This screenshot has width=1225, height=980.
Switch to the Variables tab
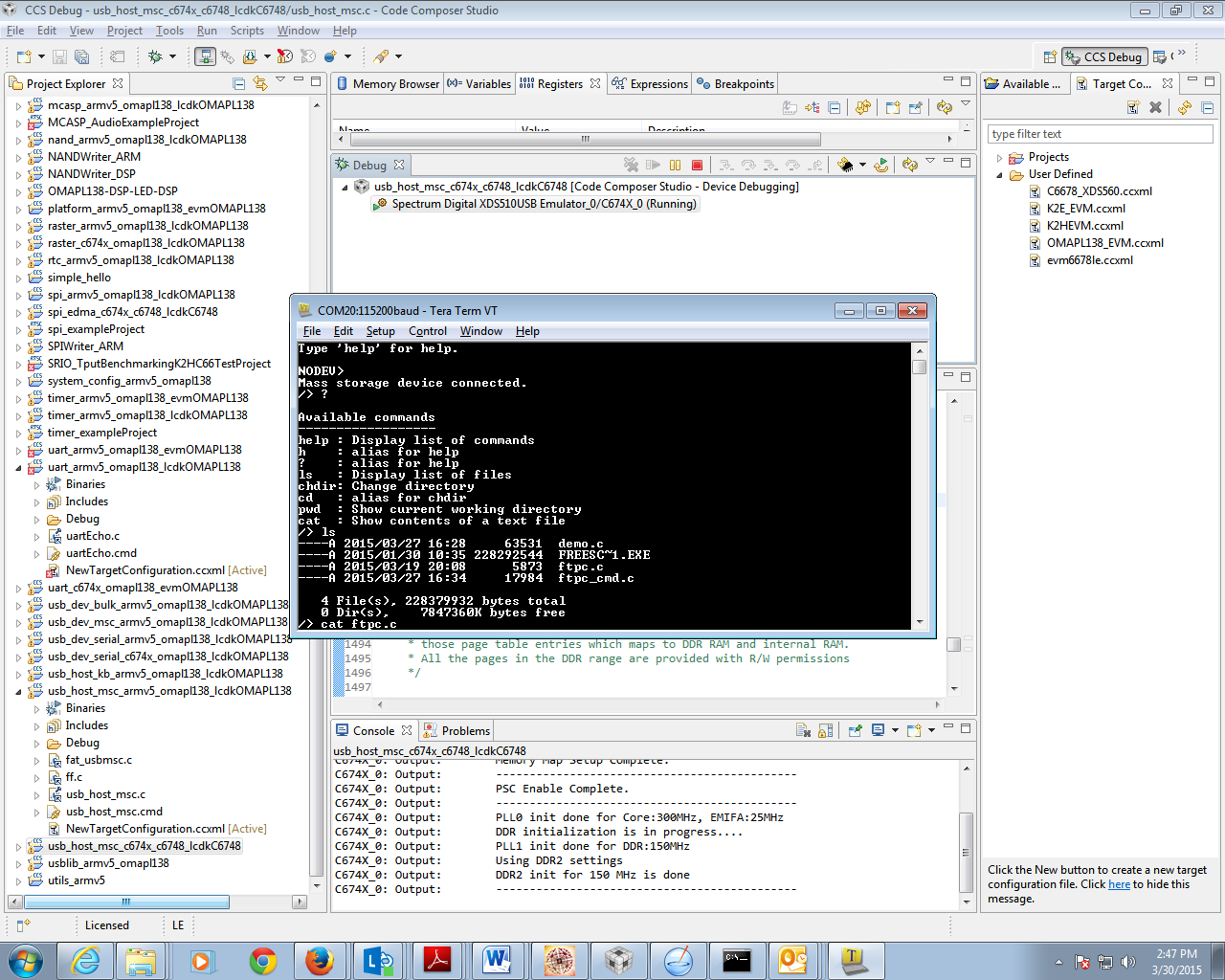[x=479, y=84]
